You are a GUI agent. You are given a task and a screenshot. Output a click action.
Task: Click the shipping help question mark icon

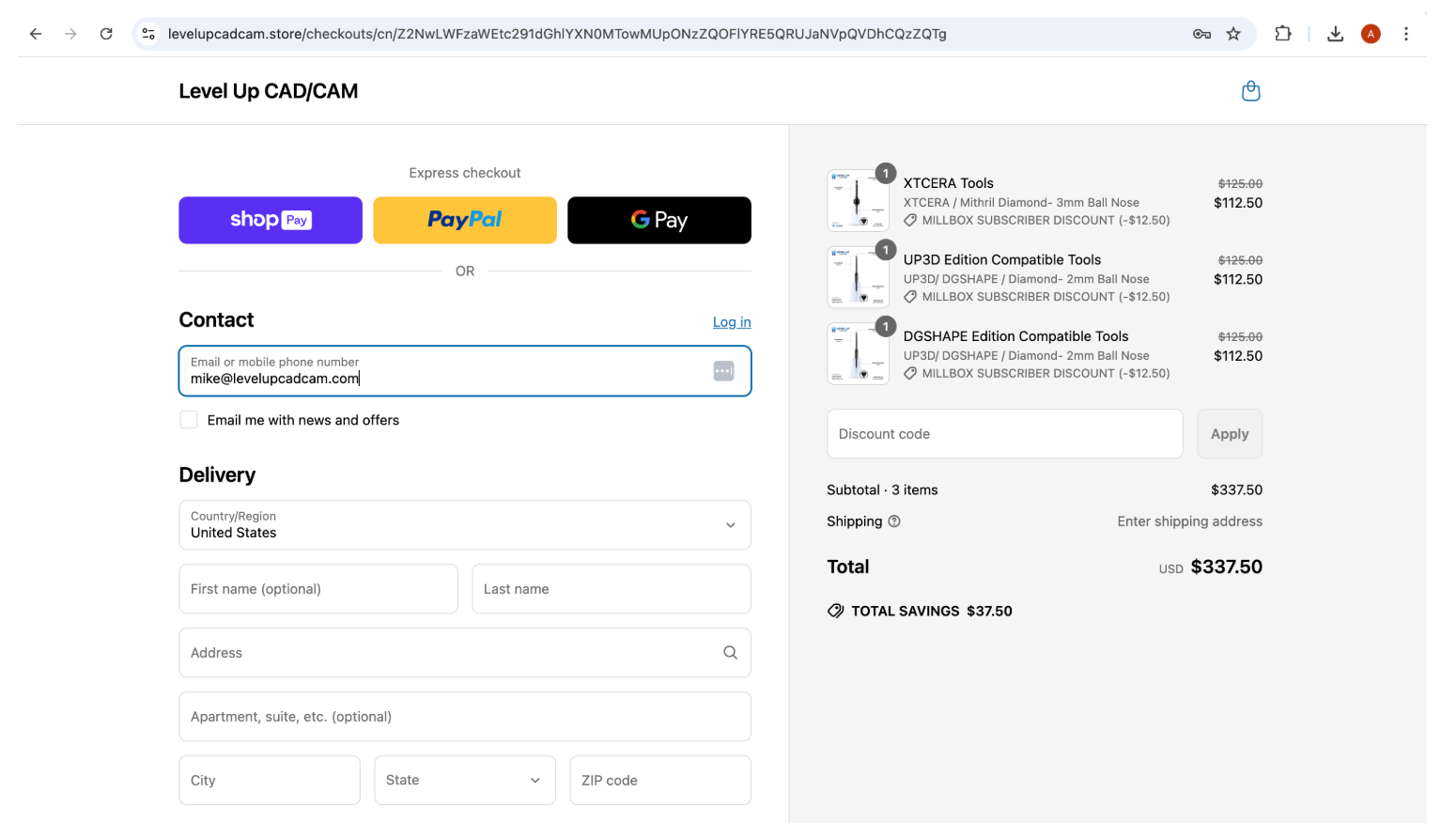pyautogui.click(x=894, y=521)
